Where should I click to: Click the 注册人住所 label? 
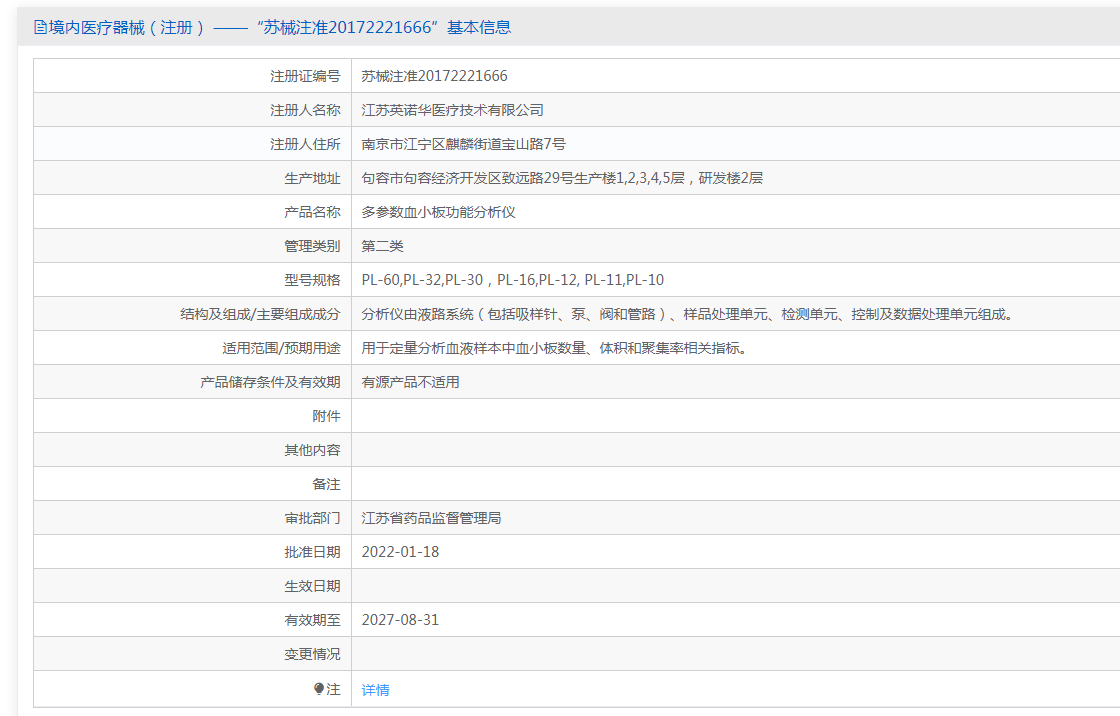(x=305, y=144)
